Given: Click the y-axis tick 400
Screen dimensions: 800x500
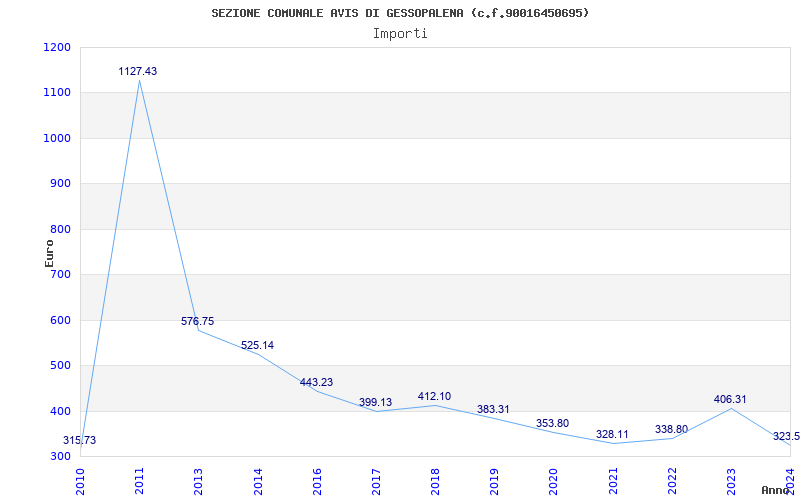Looking at the screenshot, I should [x=60, y=411].
